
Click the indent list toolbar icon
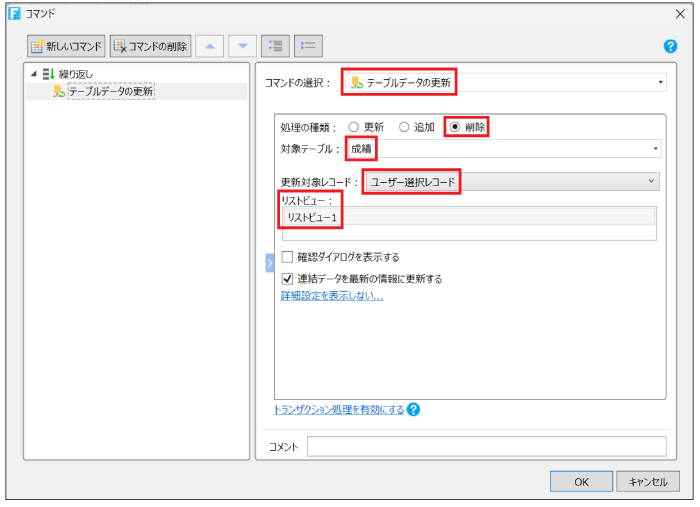[275, 46]
